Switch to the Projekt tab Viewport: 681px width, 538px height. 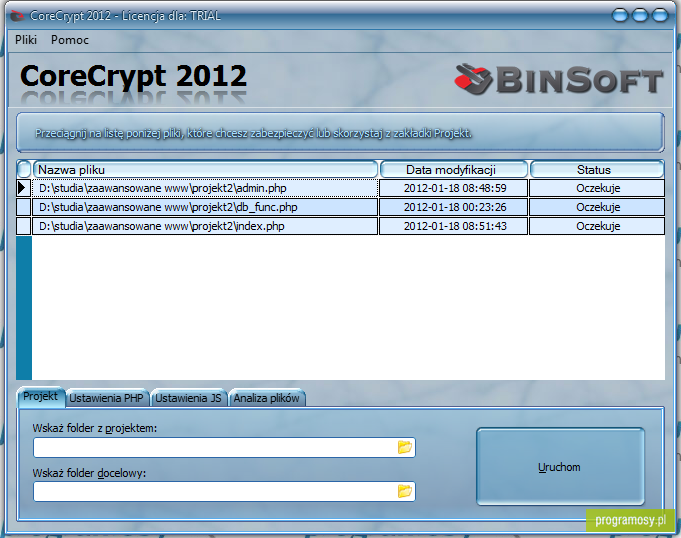click(40, 397)
